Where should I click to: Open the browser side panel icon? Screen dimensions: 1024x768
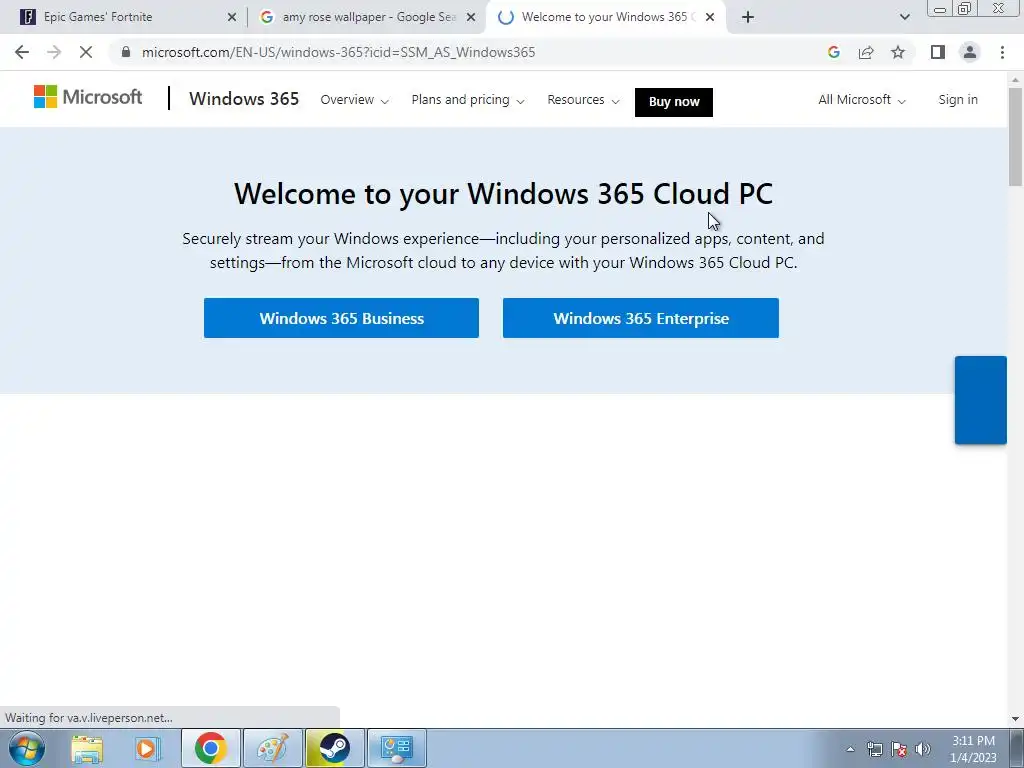pyautogui.click(x=938, y=52)
